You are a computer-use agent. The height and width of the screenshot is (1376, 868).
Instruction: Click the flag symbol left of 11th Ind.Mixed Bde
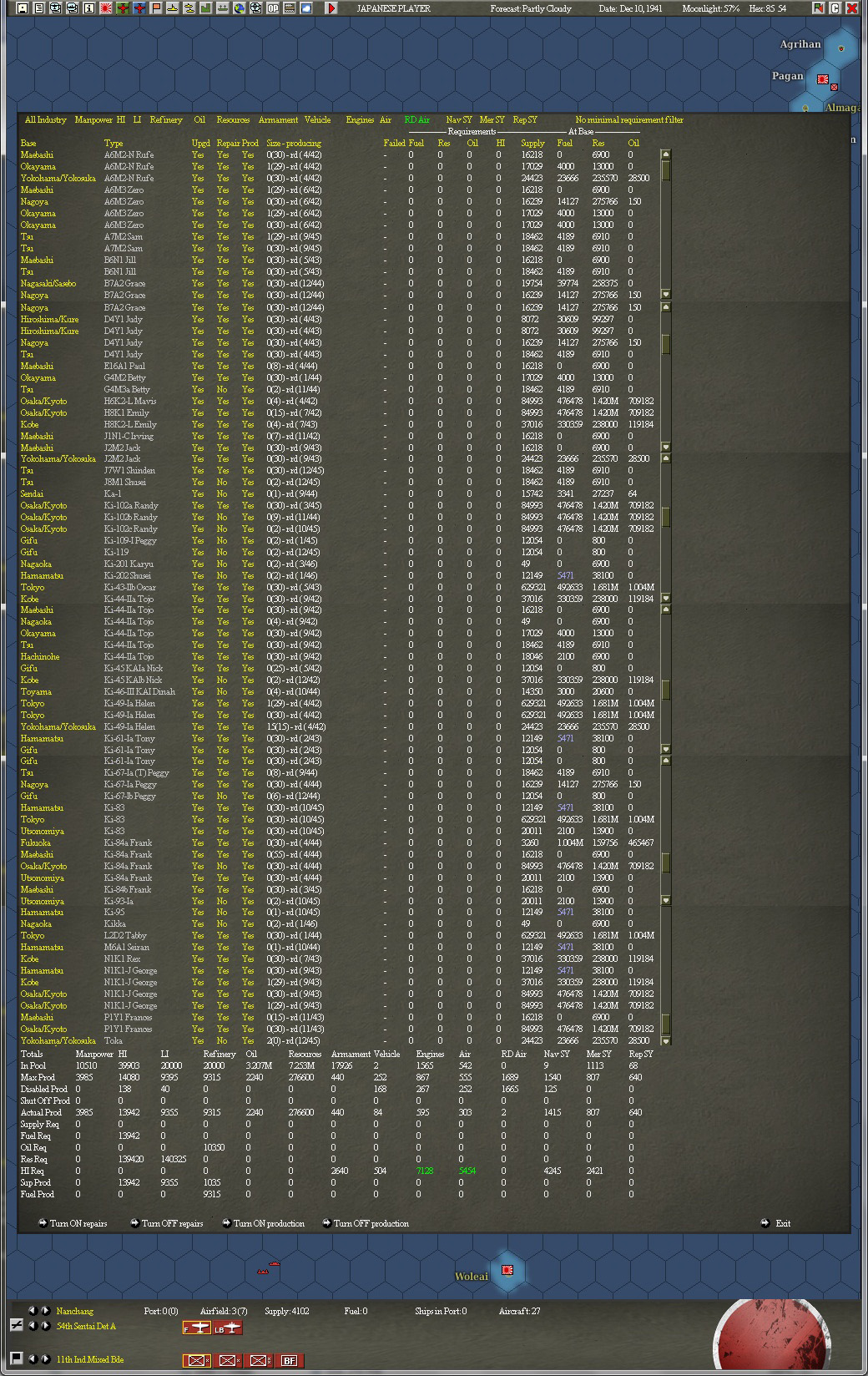tap(16, 1358)
